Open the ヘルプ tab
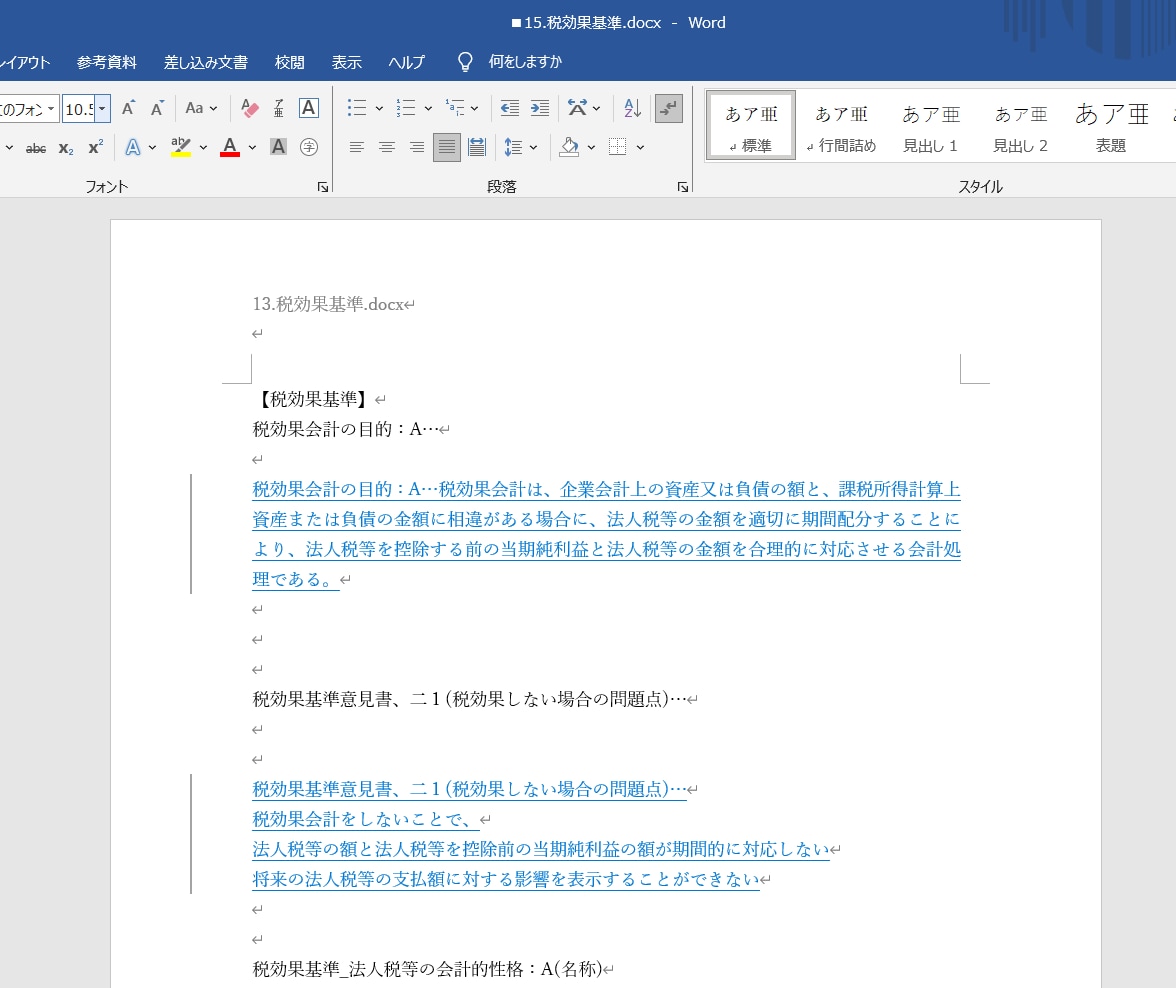 406,62
